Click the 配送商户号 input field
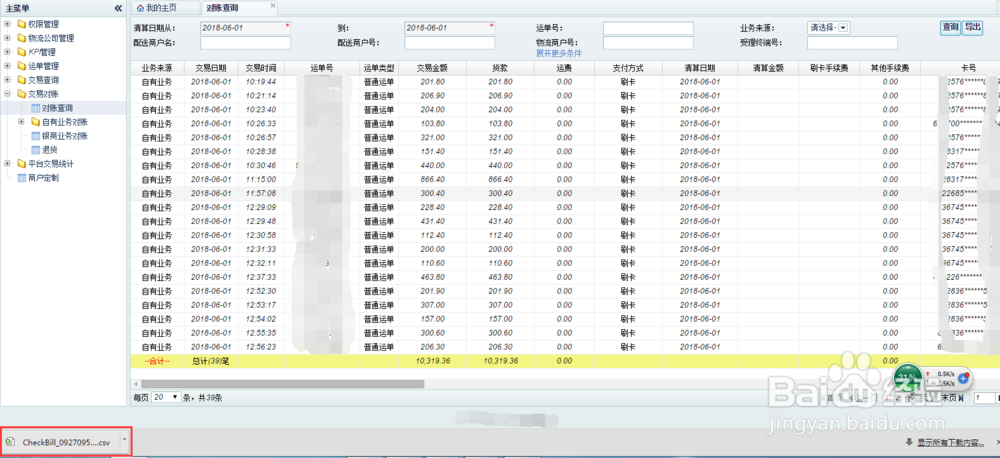Viewport: 1000px width, 458px height. [x=450, y=43]
